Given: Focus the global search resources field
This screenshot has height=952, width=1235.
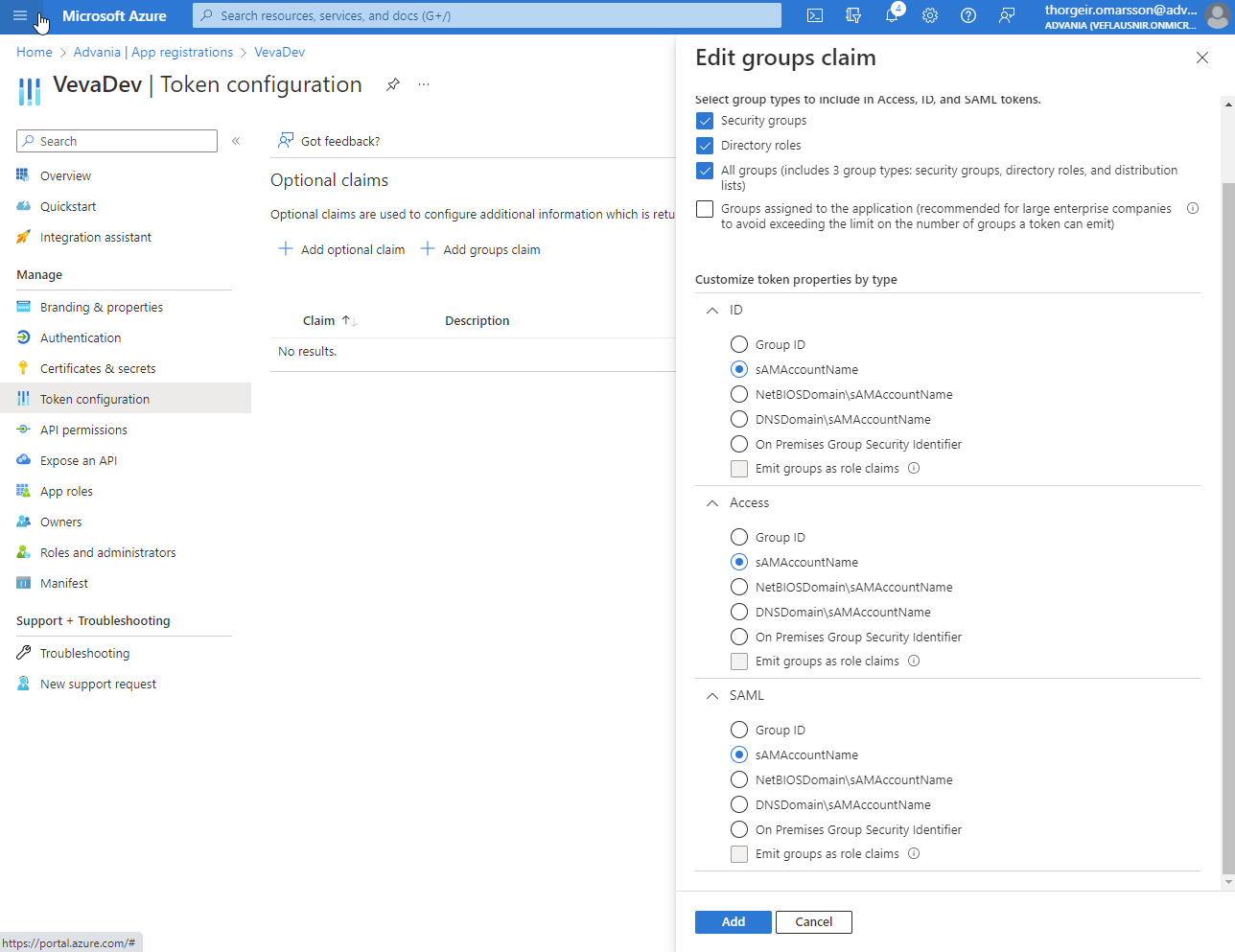Looking at the screenshot, I should point(487,15).
